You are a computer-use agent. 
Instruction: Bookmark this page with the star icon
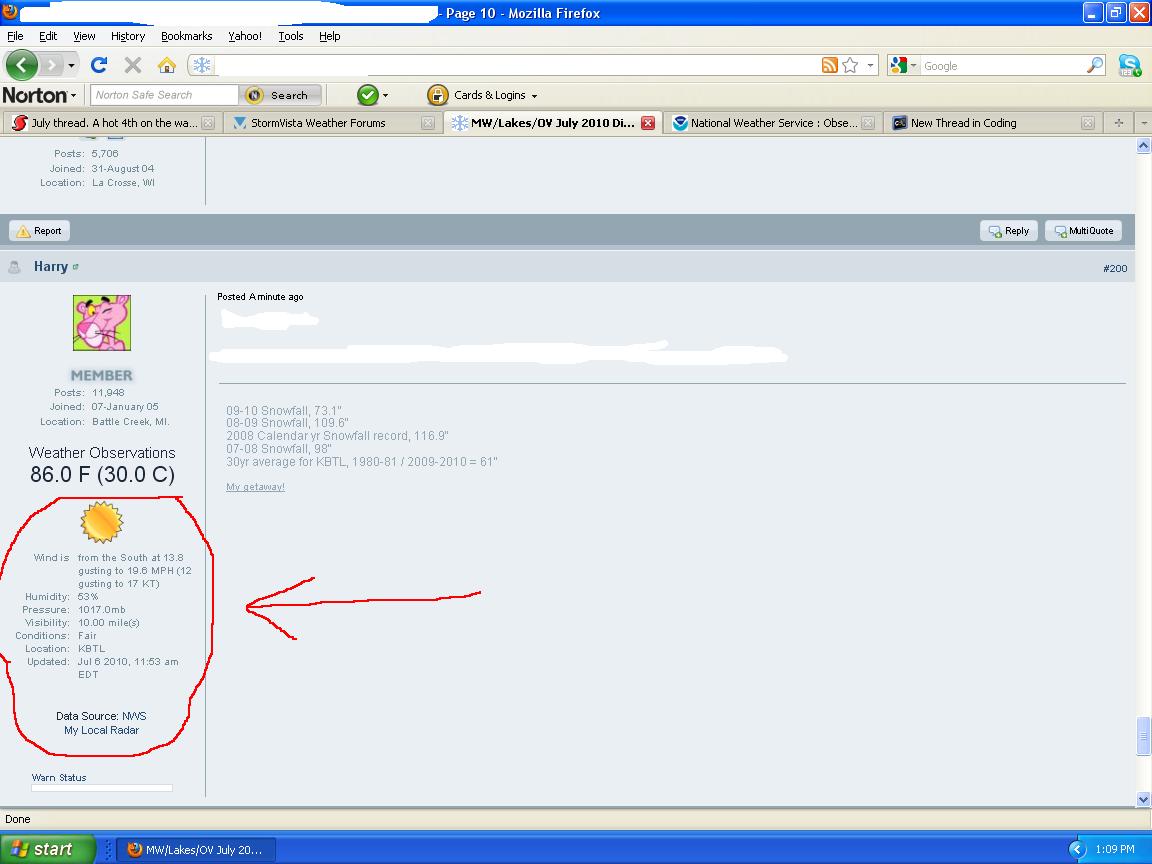(850, 65)
